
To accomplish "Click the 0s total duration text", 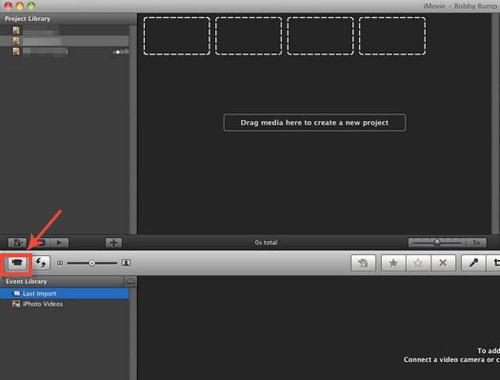I will 266,242.
